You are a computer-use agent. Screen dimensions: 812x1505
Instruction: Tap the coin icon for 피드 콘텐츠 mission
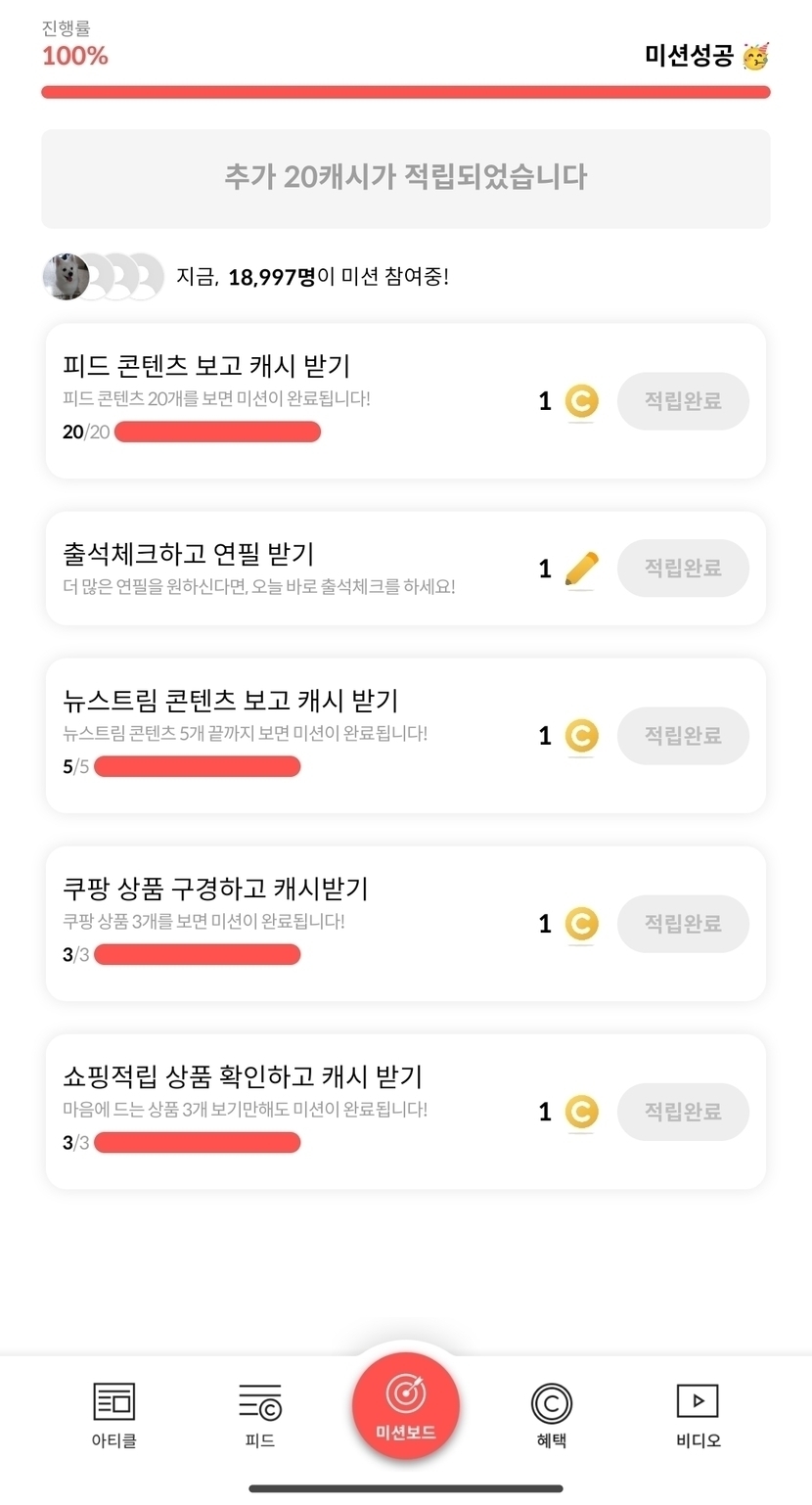(581, 401)
